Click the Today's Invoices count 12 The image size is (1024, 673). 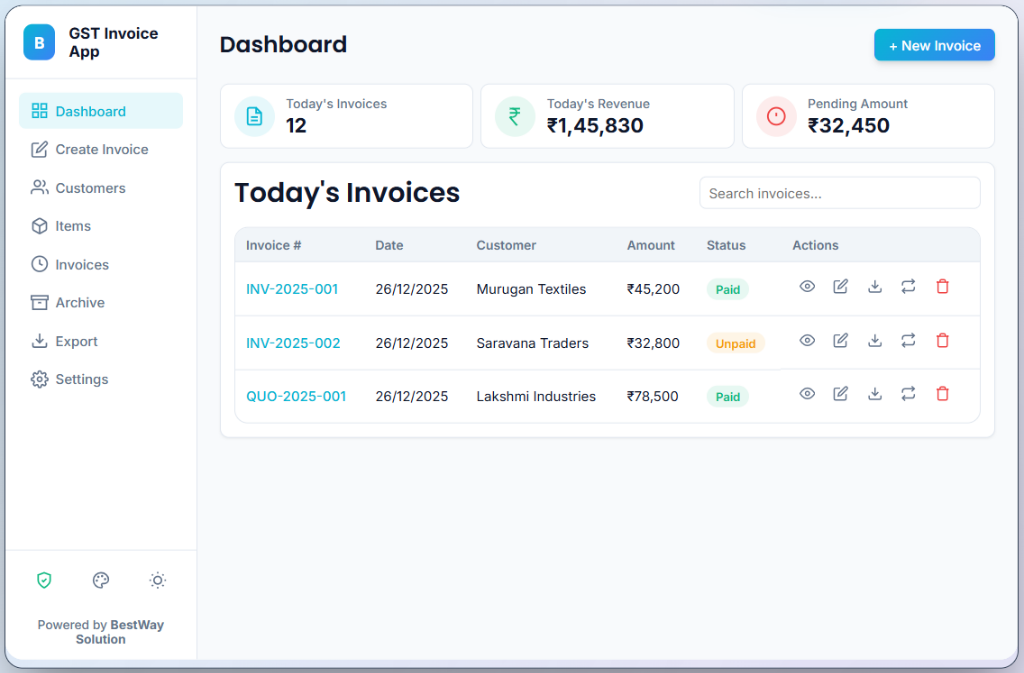point(296,125)
